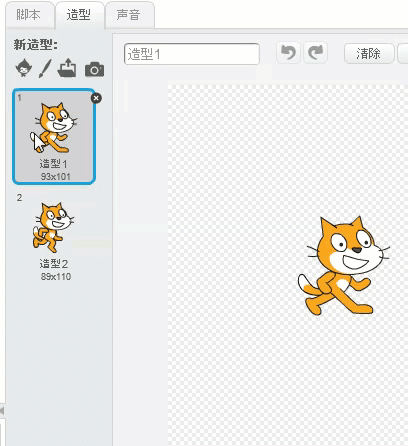The height and width of the screenshot is (446, 408).
Task: Click the cat sprite on the canvas
Action: click(x=343, y=265)
